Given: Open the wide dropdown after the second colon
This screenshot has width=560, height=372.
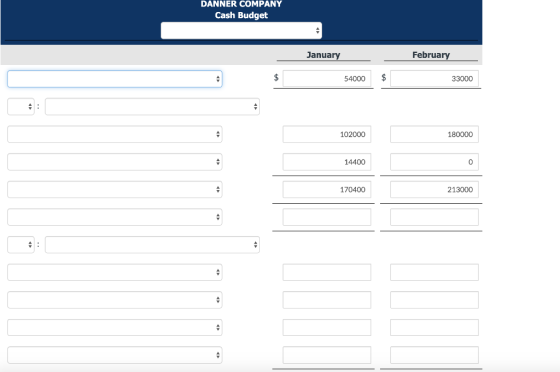Looking at the screenshot, I should [x=152, y=245].
